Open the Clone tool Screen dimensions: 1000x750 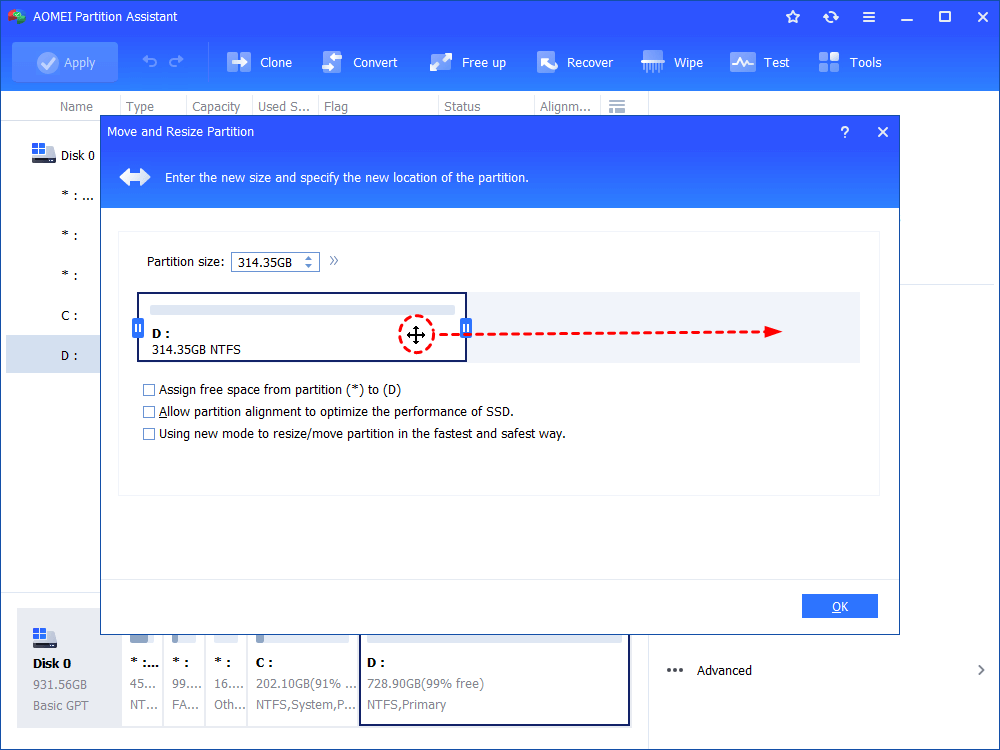[260, 62]
